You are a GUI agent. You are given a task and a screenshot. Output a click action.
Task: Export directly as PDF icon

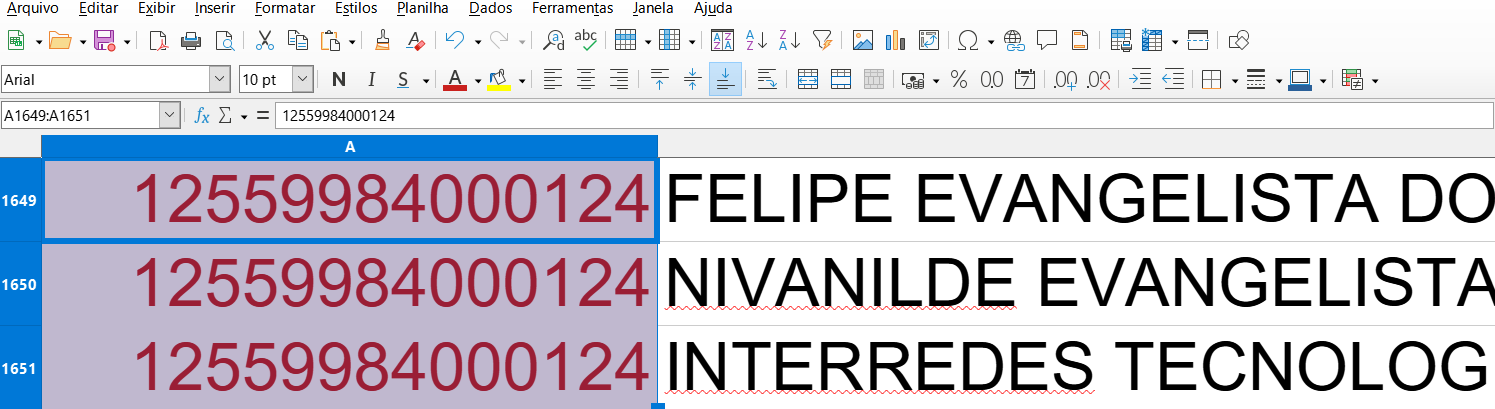158,41
